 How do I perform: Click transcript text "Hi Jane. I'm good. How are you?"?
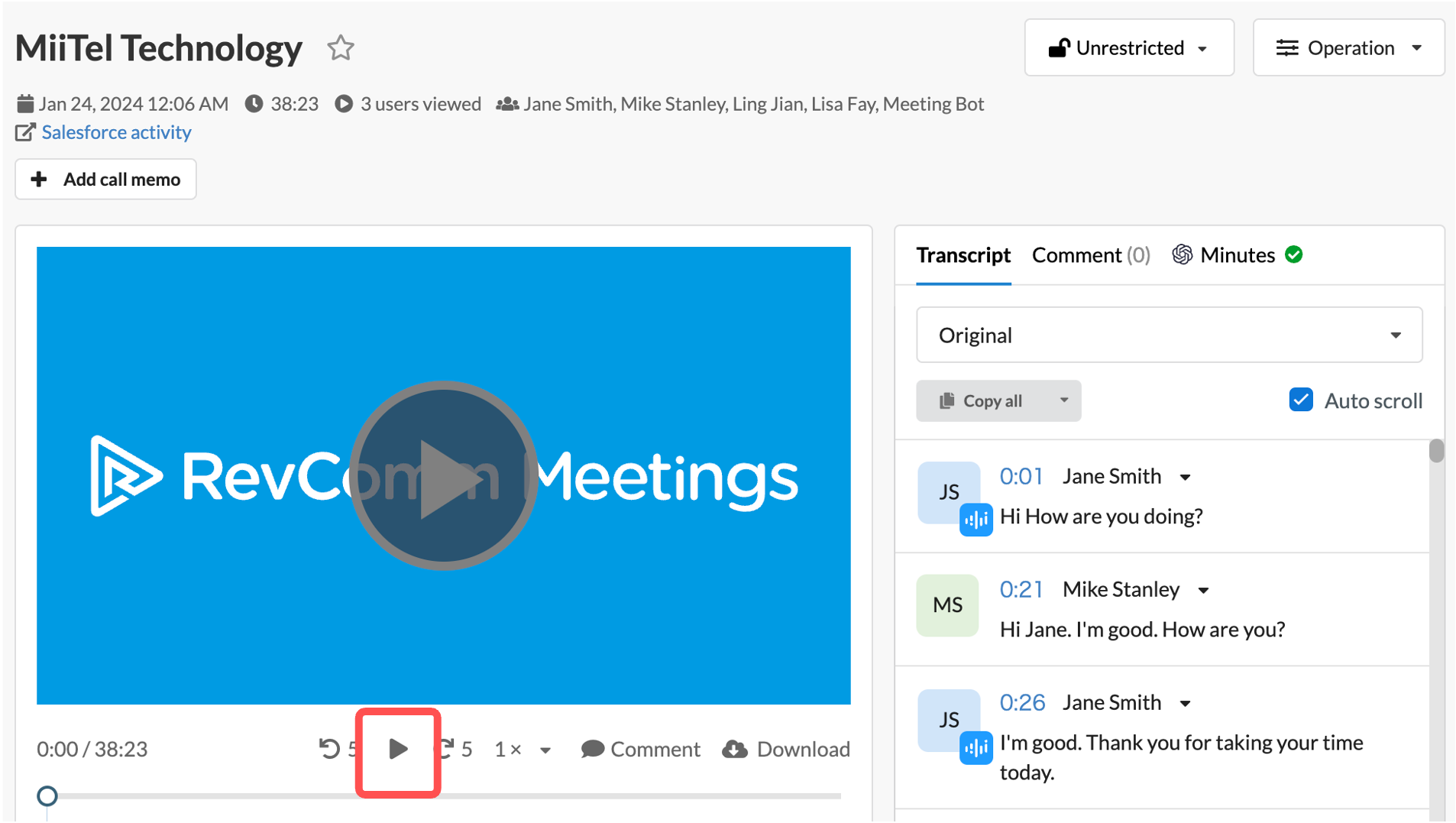click(1142, 630)
